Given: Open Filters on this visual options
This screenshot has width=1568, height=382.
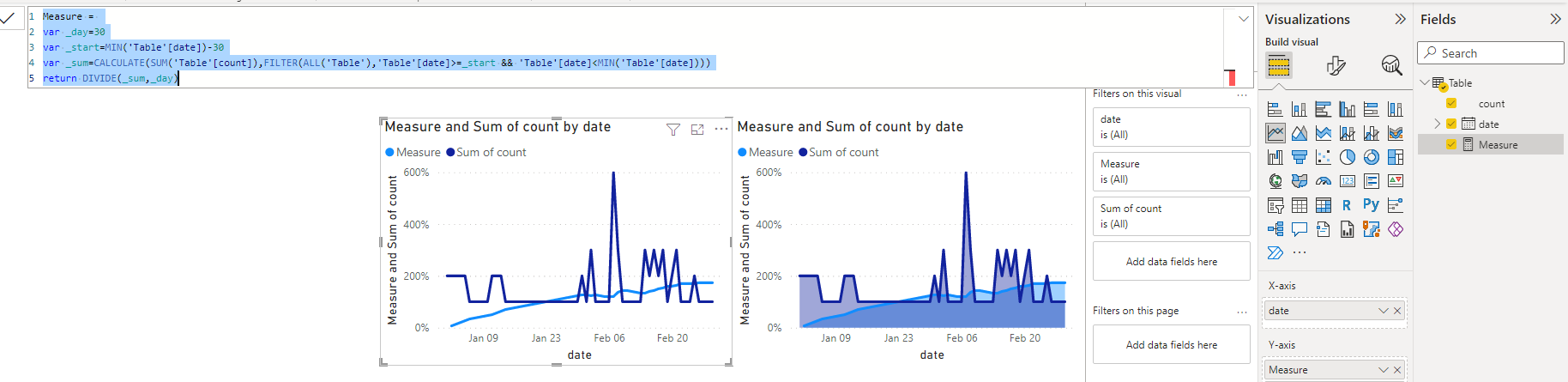Looking at the screenshot, I should [x=1241, y=94].
